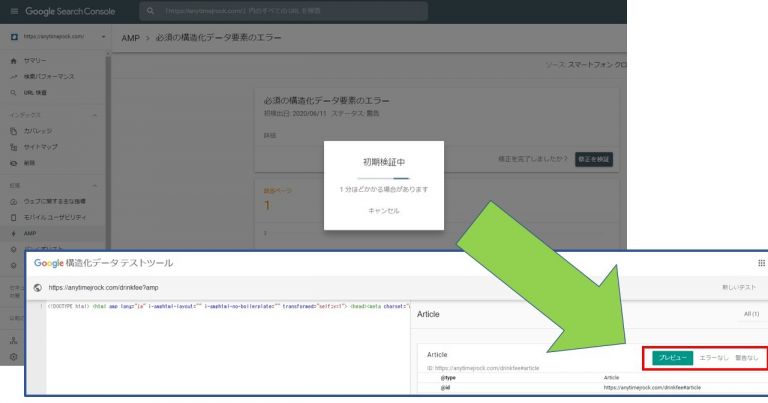Image resolution: width=768 pixels, height=403 pixels.
Task: Click the Google logo in 構造化データテストツール
Action: coord(48,263)
